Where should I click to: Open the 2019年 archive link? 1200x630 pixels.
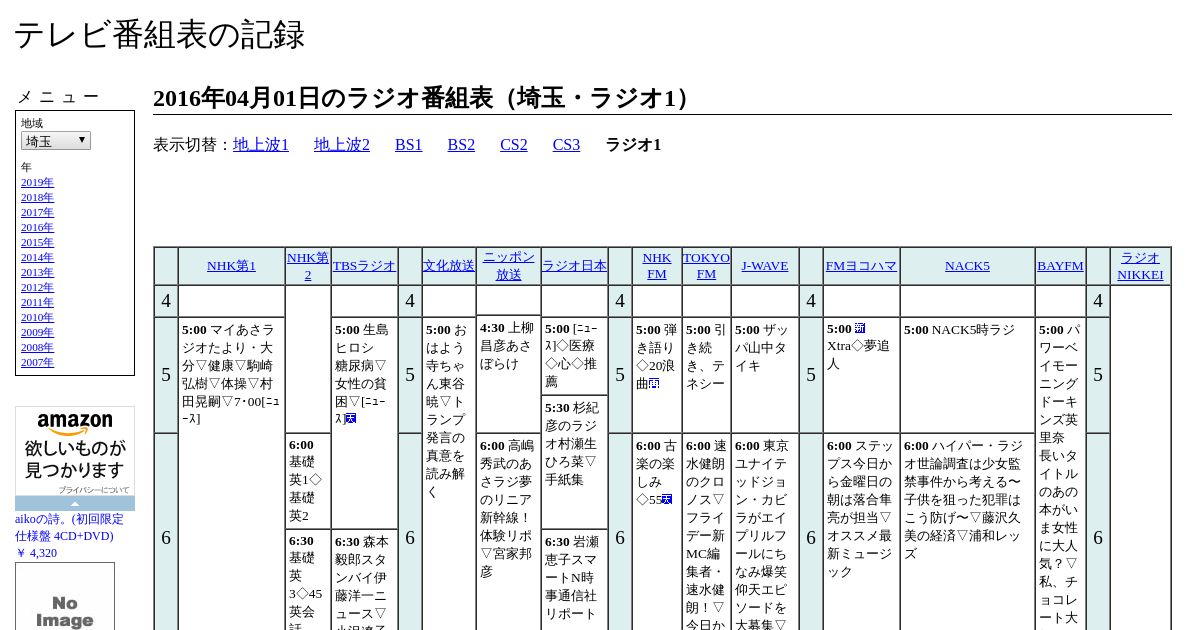[x=37, y=182]
